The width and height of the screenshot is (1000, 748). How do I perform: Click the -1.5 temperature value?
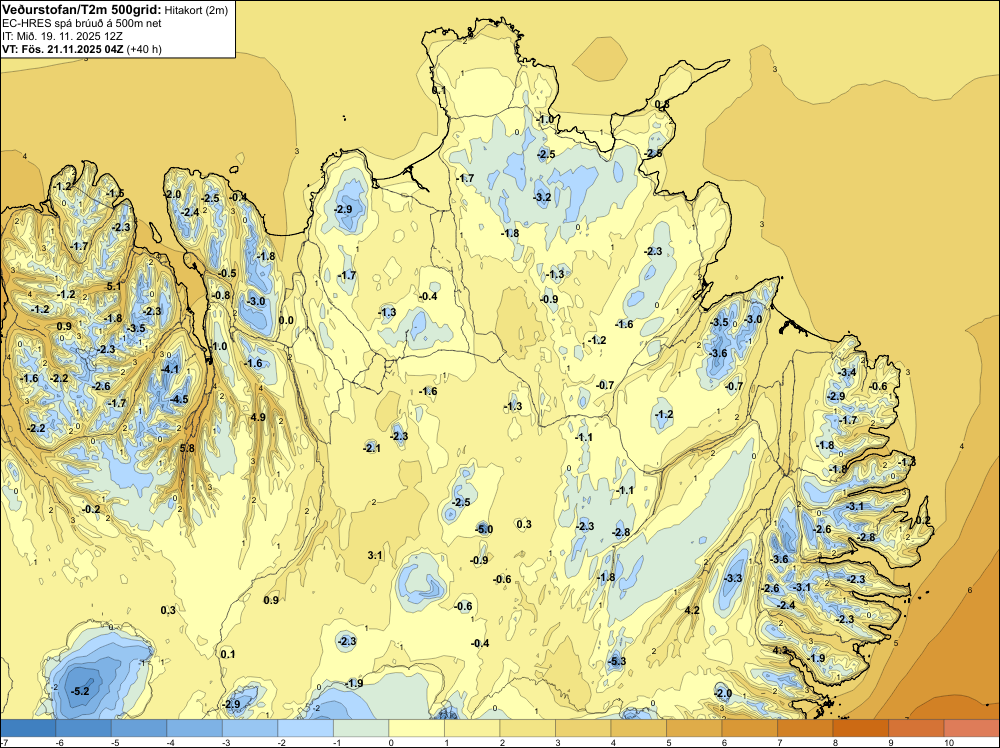(x=115, y=193)
